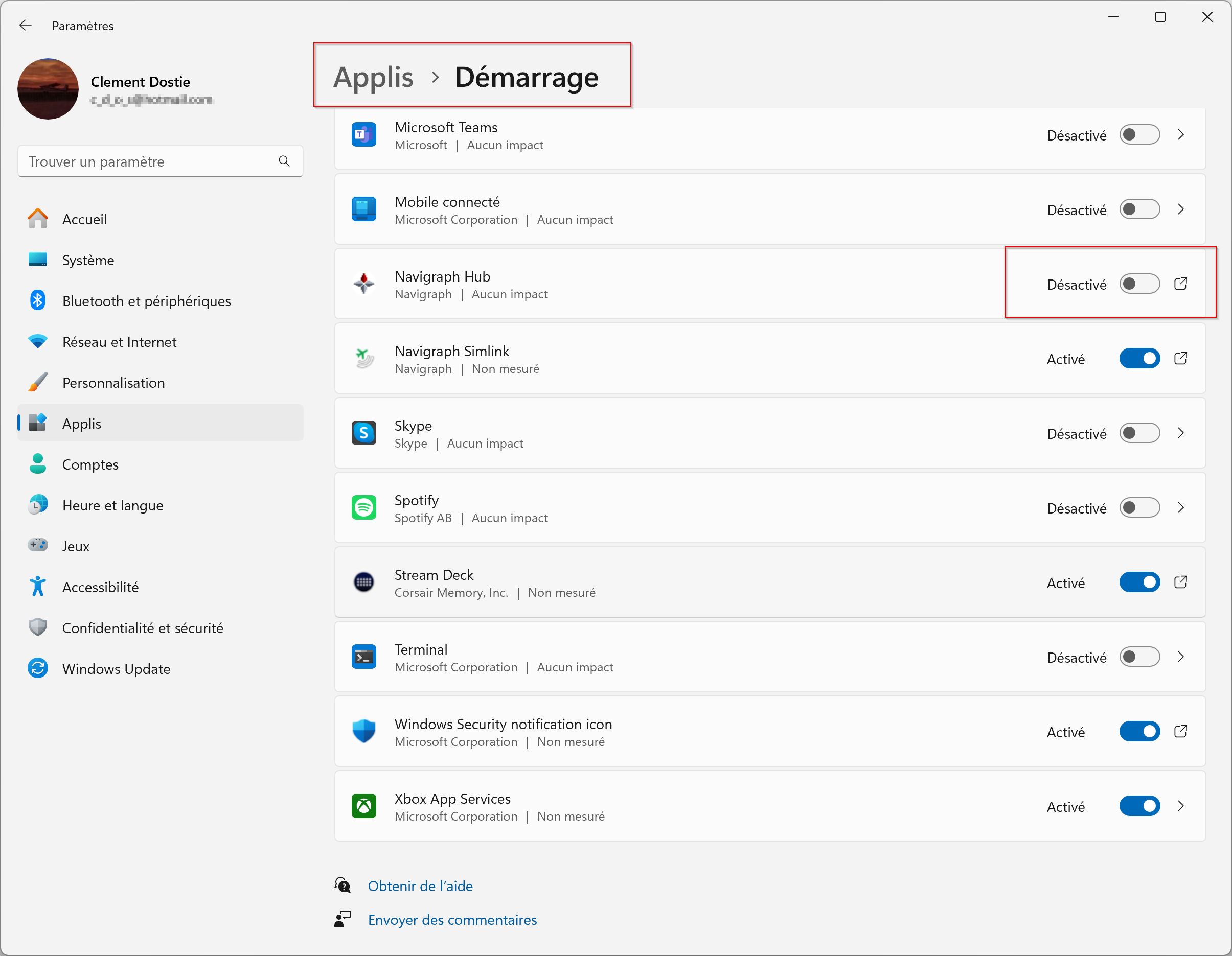Screen dimensions: 1232x956
Task: Turn on Navigraph Hub startup toggle
Action: click(x=1139, y=284)
